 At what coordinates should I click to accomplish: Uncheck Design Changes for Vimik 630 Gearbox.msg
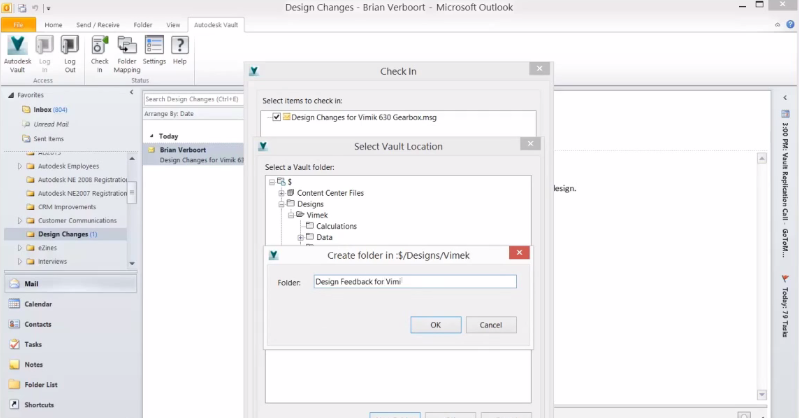click(276, 117)
